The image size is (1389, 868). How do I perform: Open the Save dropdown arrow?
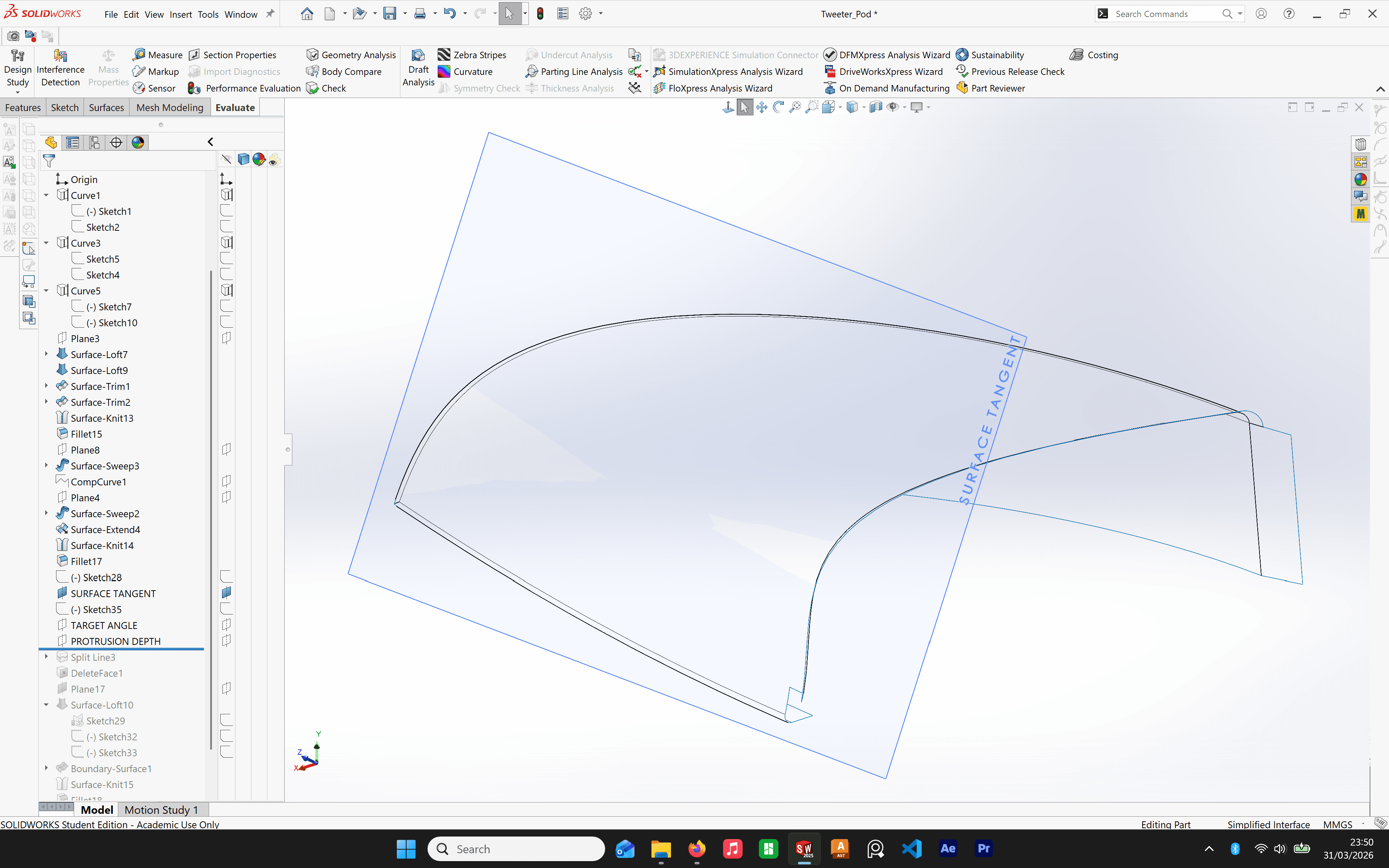coord(405,14)
